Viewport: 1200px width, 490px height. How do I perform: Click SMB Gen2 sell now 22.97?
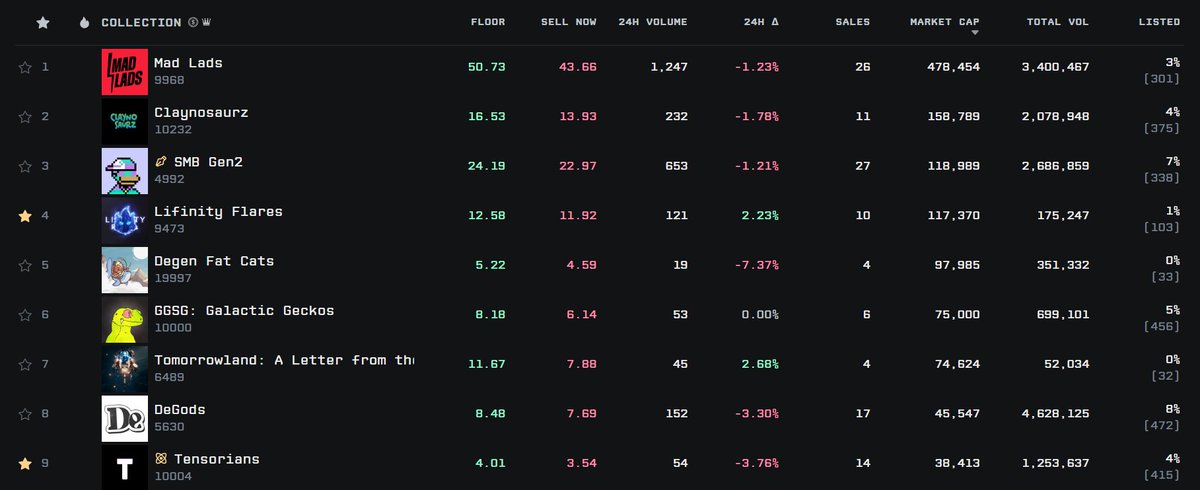(578, 166)
